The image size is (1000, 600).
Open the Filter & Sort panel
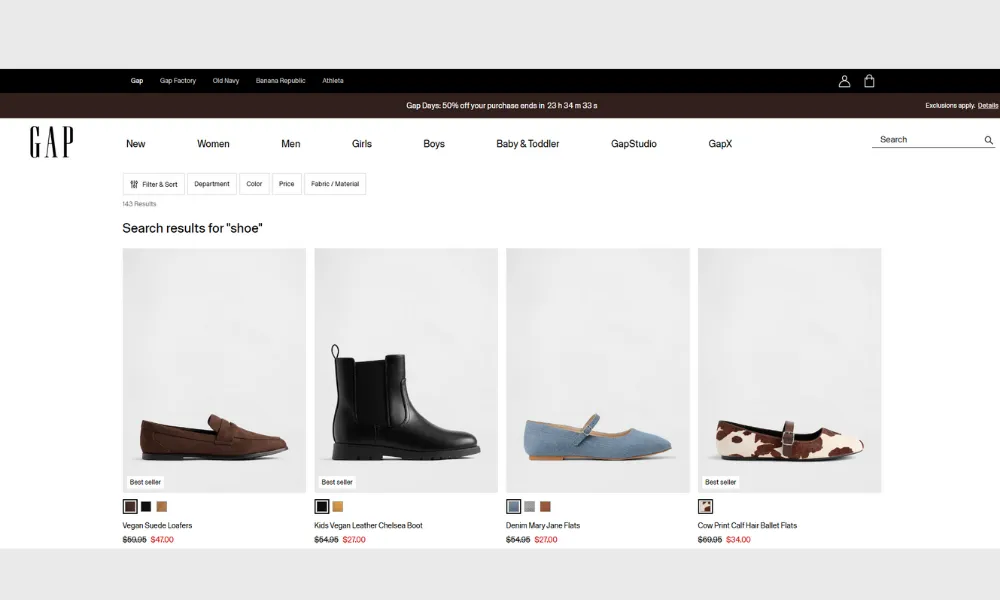(153, 184)
